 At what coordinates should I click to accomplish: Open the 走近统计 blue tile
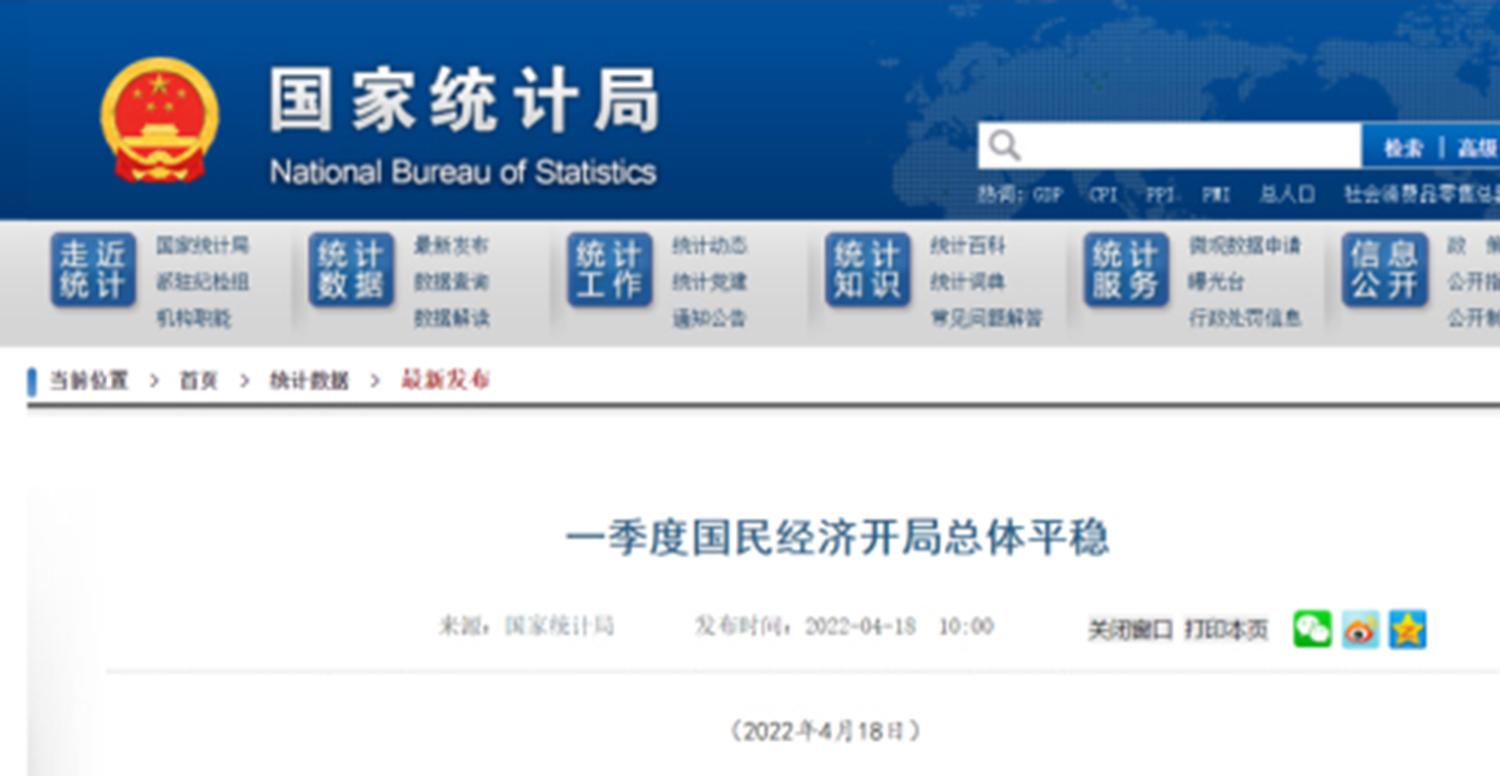92,270
